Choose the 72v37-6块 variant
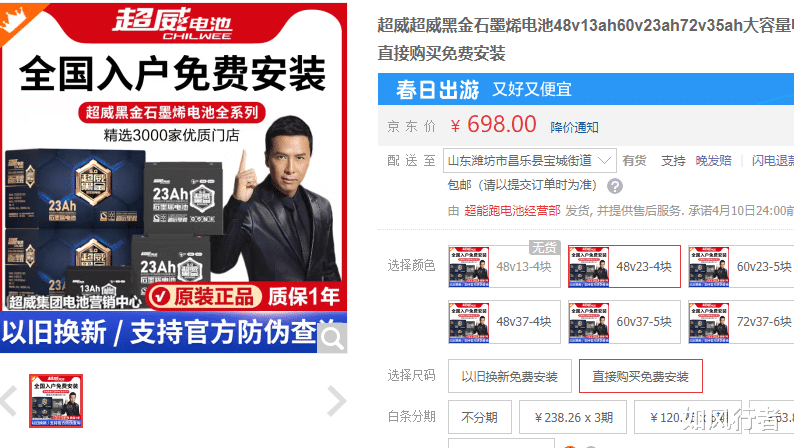The width and height of the screenshot is (794, 448). 741,322
